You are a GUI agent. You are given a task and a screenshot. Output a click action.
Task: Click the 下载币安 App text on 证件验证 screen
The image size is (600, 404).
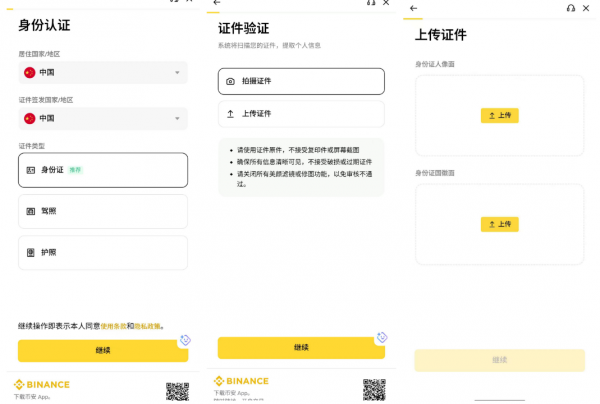(x=232, y=393)
